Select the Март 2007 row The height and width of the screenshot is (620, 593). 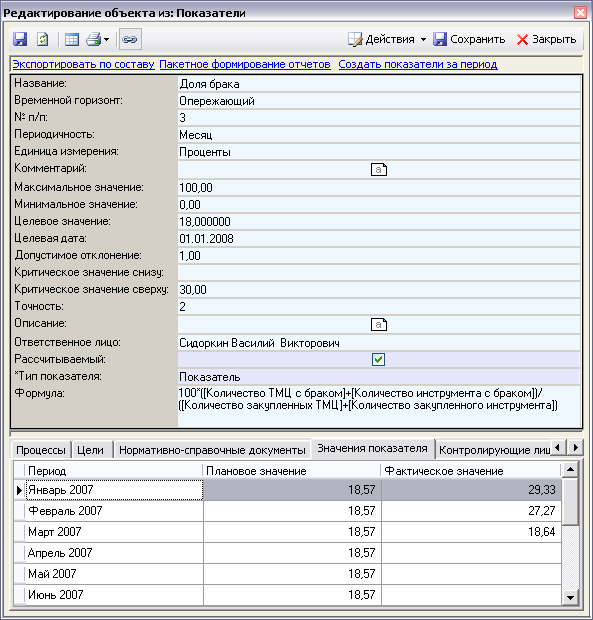point(287,532)
